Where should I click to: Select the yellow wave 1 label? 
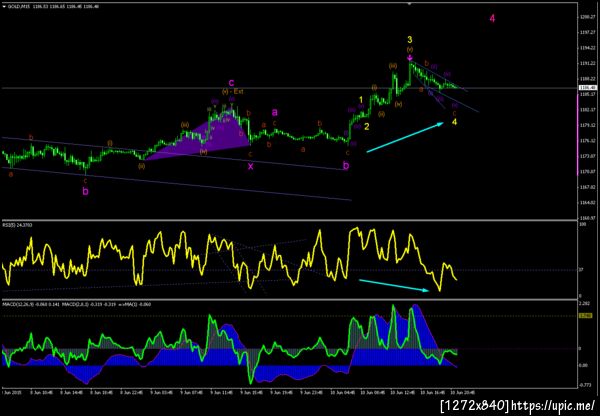pos(361,100)
